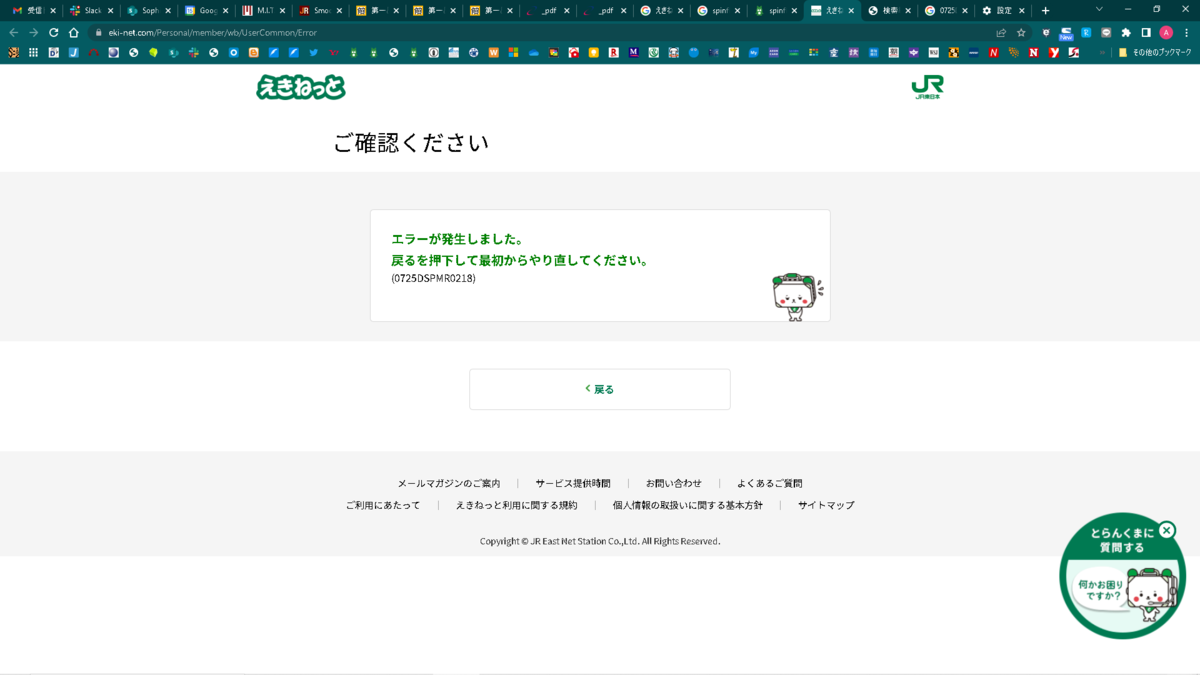This screenshot has width=1200, height=675.
Task: Open the Slack bookmark on the bookmarks bar
Action: tap(193, 53)
